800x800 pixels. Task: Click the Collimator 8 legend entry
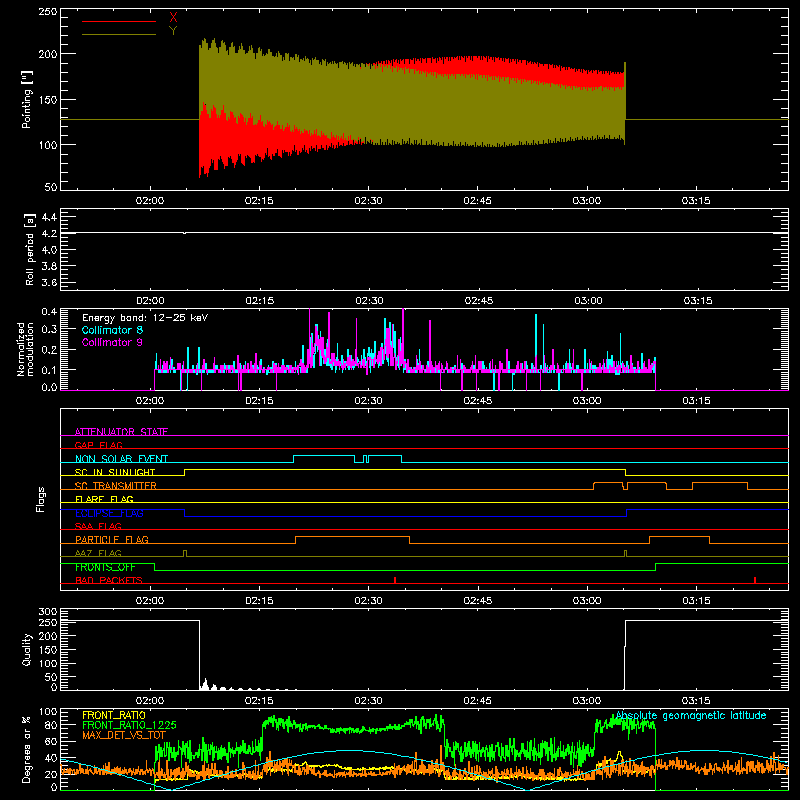click(x=112, y=330)
